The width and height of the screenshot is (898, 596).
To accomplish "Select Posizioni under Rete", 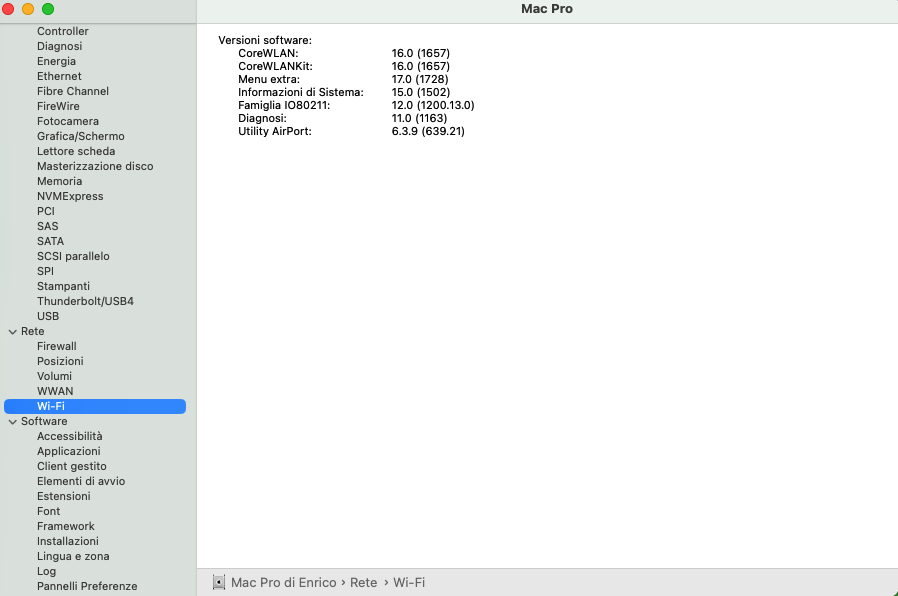I will tap(60, 361).
